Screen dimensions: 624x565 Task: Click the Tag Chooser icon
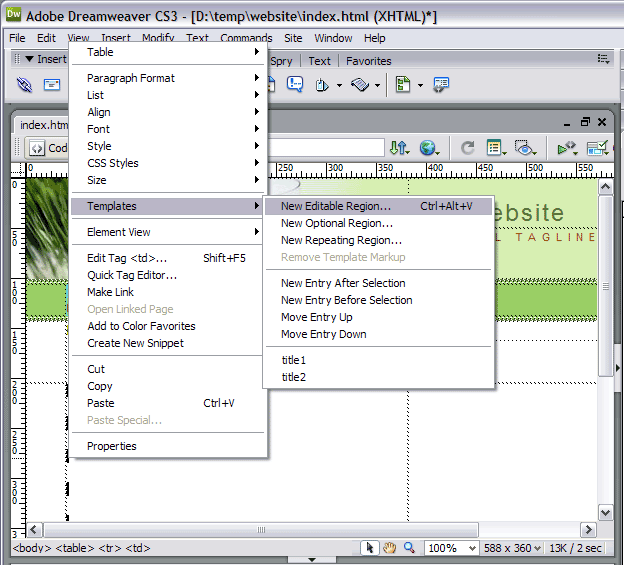click(x=441, y=84)
